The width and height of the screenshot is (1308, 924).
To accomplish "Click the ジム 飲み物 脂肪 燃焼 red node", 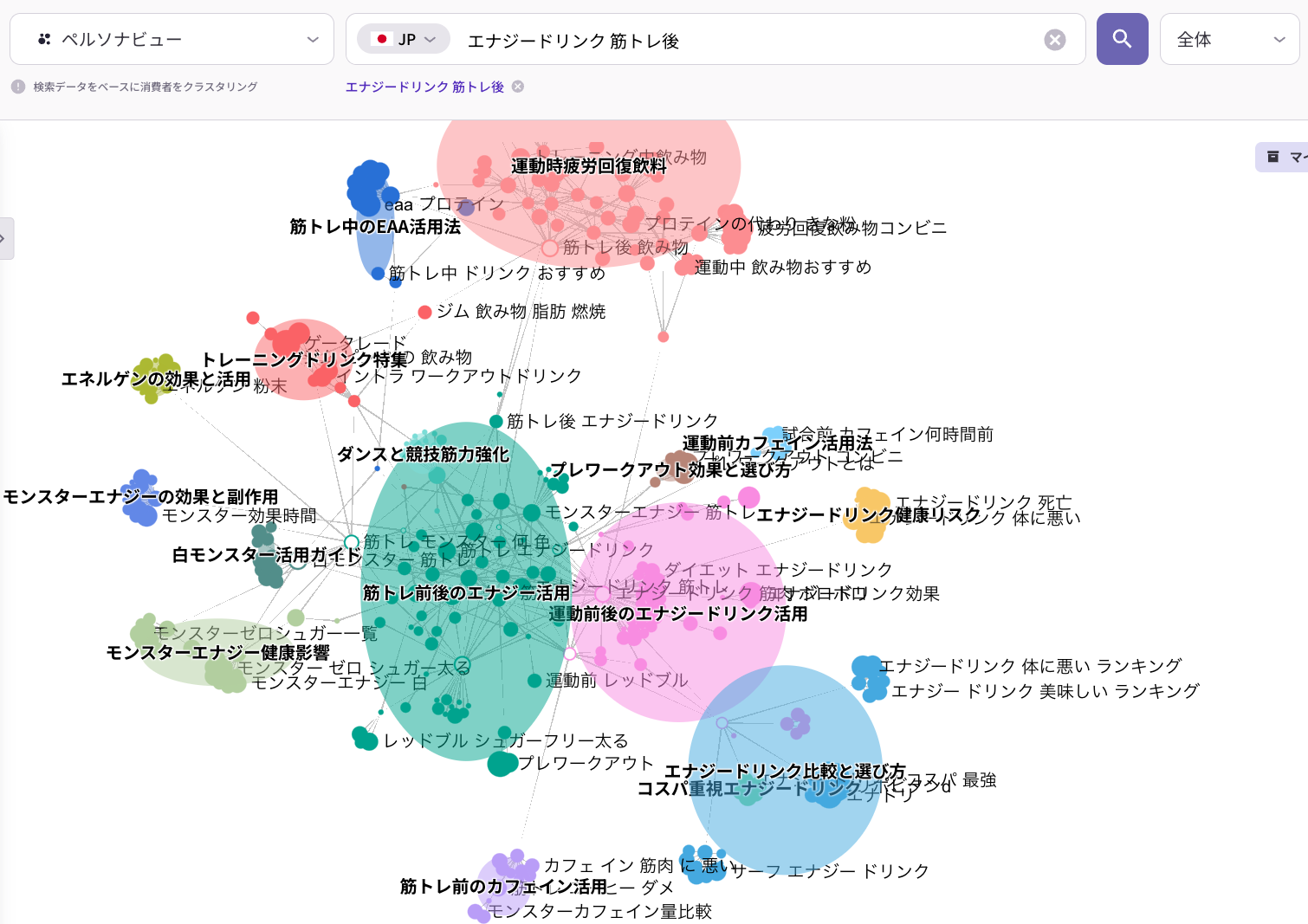I will [424, 312].
